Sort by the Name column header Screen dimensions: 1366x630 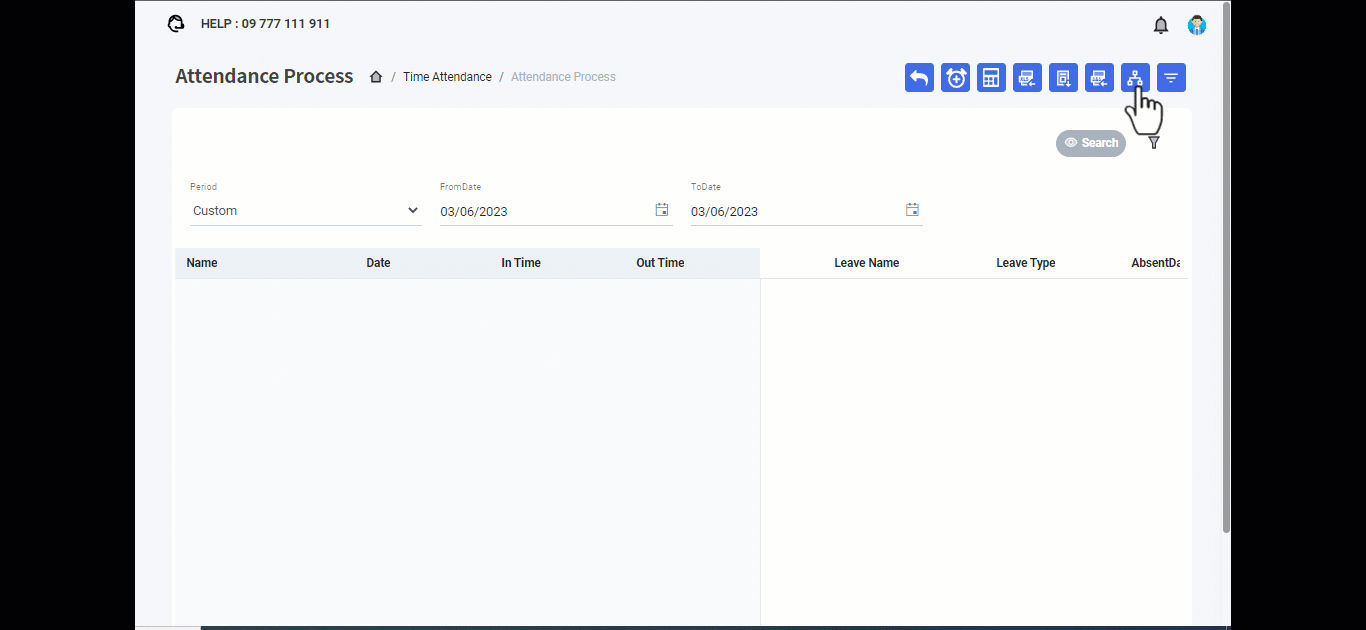tap(202, 263)
